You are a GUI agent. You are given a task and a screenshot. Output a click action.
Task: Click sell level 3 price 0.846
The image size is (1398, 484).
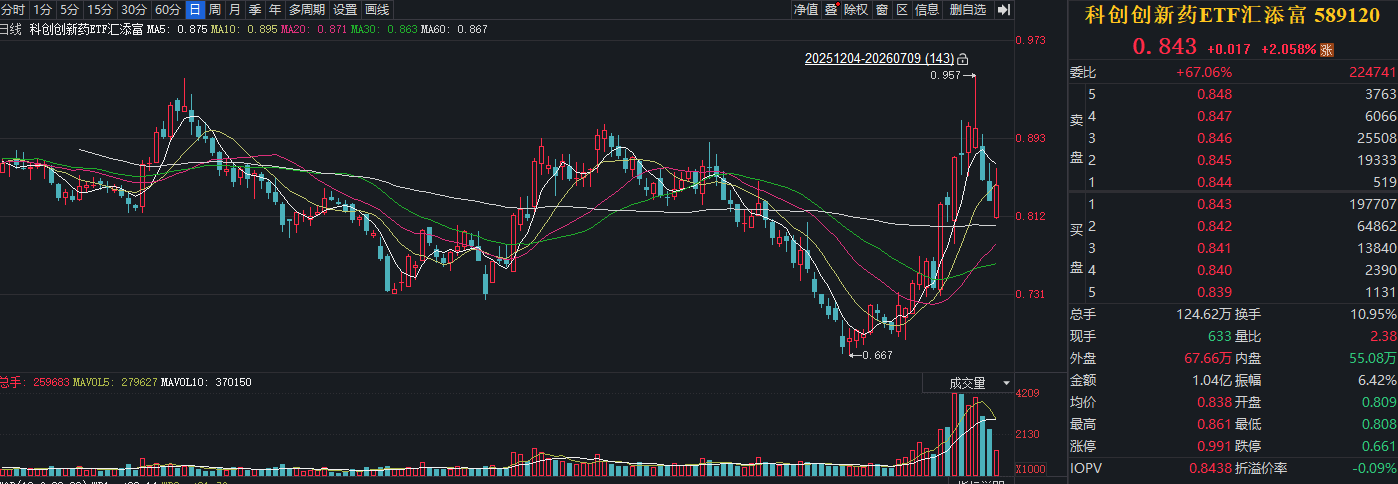(x=1214, y=138)
